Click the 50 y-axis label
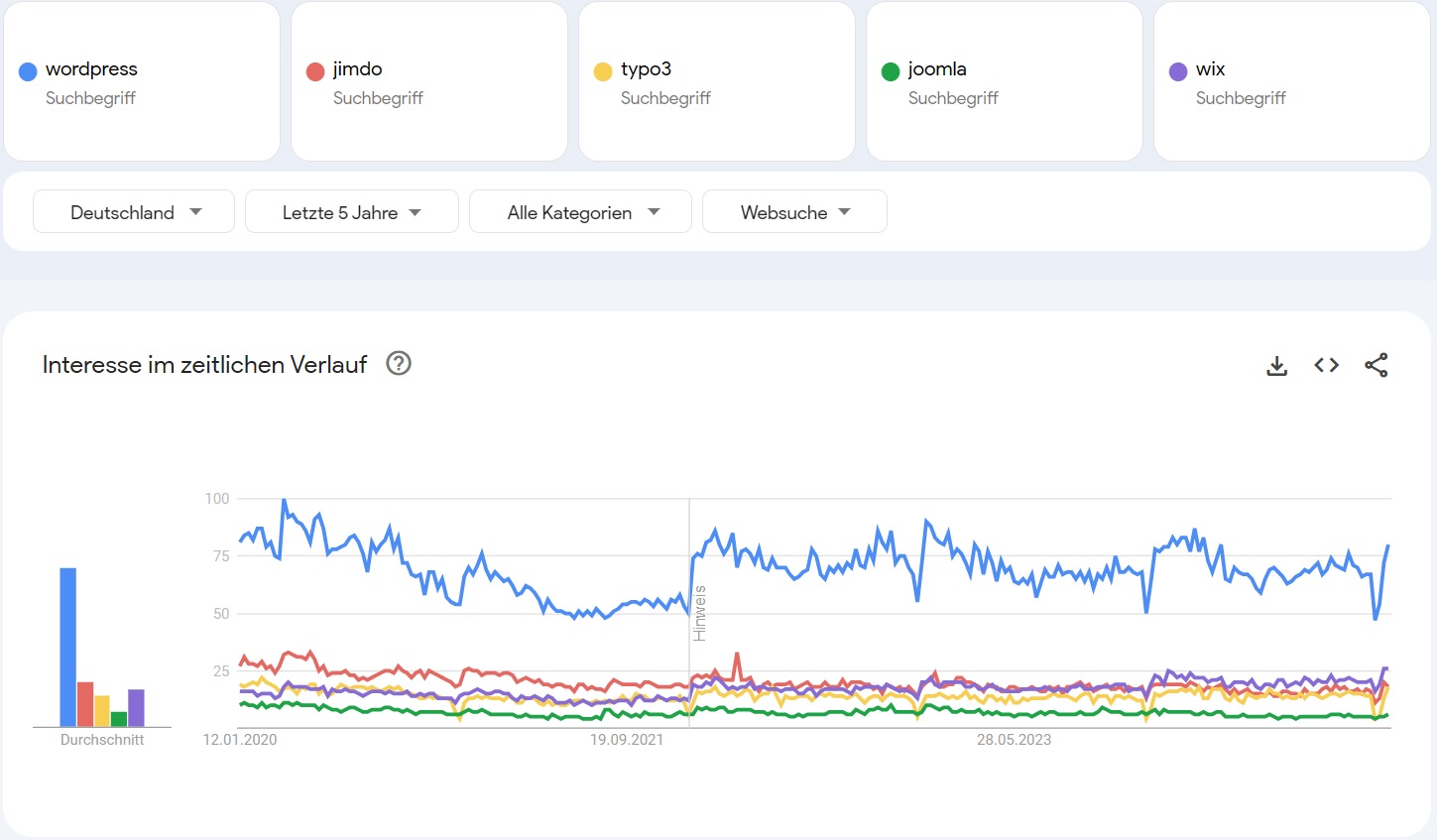The image size is (1437, 840). 221,614
